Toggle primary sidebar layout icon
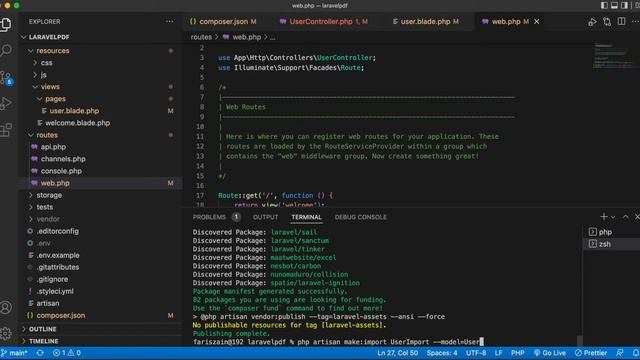Screen dimensions: 640x360 click(x=604, y=5)
